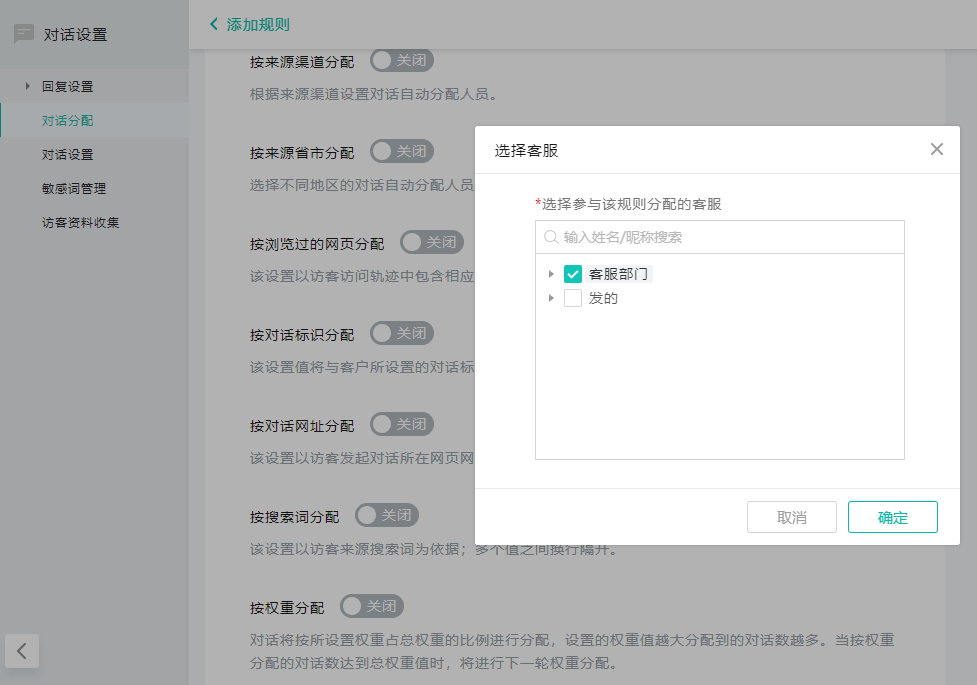Screen dimensions: 977x685
Task: Click the 对话设置 chat bubble icon
Action: pyautogui.click(x=24, y=34)
